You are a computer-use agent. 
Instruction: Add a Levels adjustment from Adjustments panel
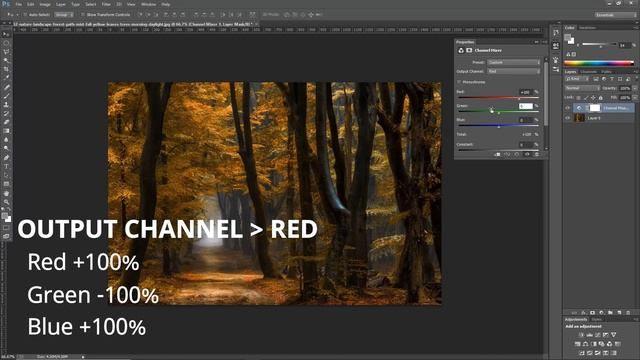tap(589, 335)
